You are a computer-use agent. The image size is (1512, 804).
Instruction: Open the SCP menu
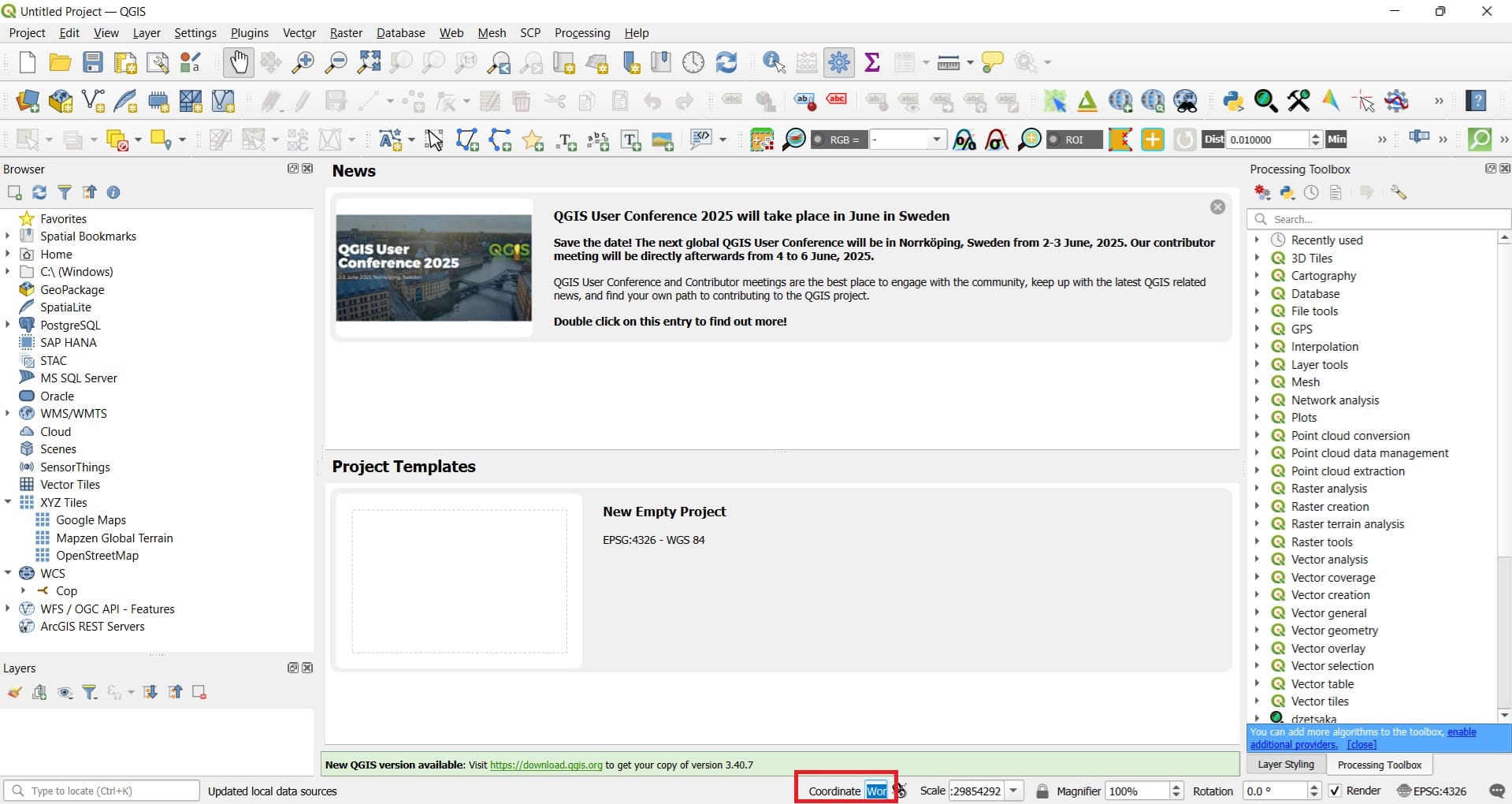tap(530, 33)
